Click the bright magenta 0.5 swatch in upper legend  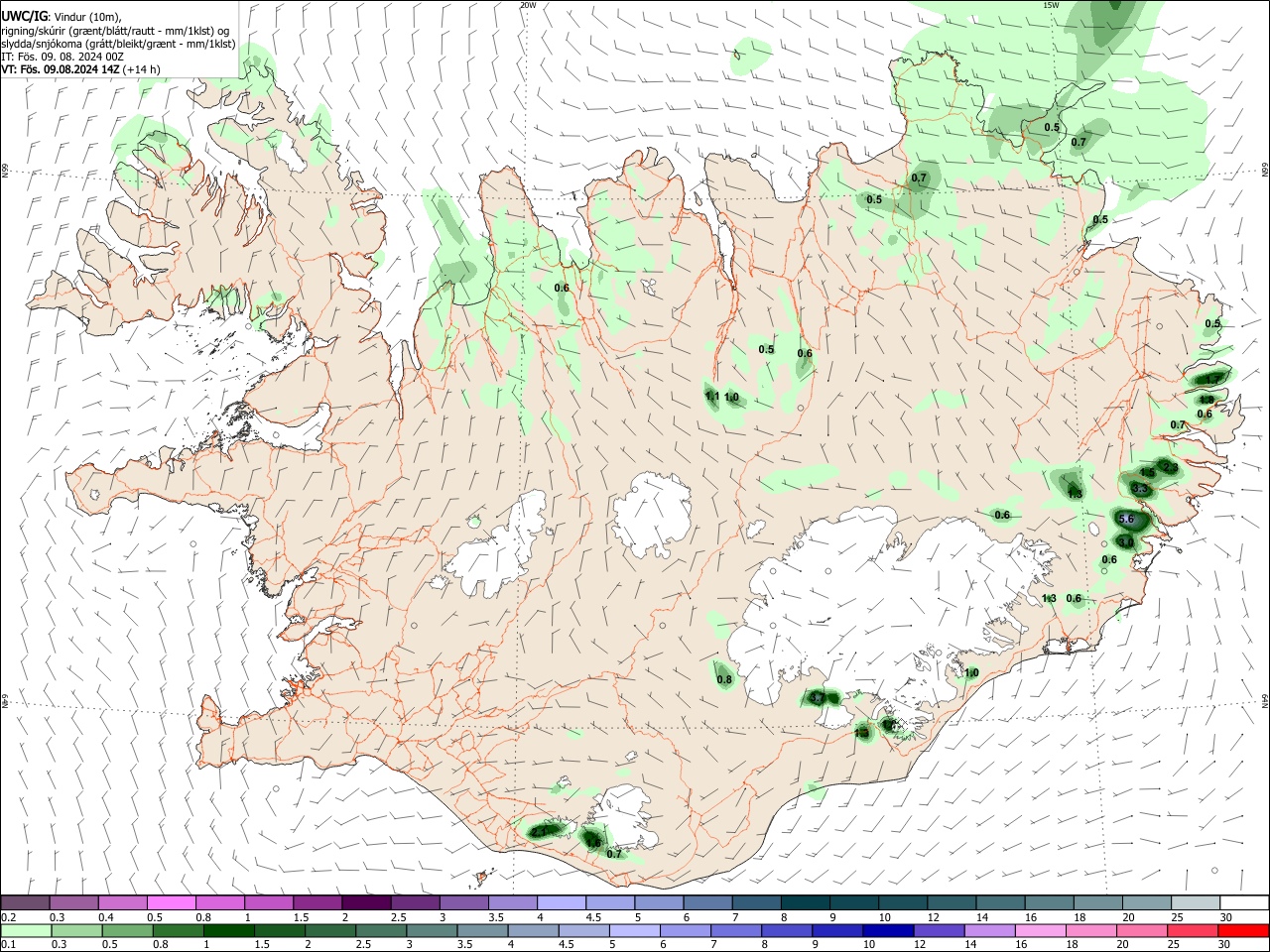pos(172,902)
